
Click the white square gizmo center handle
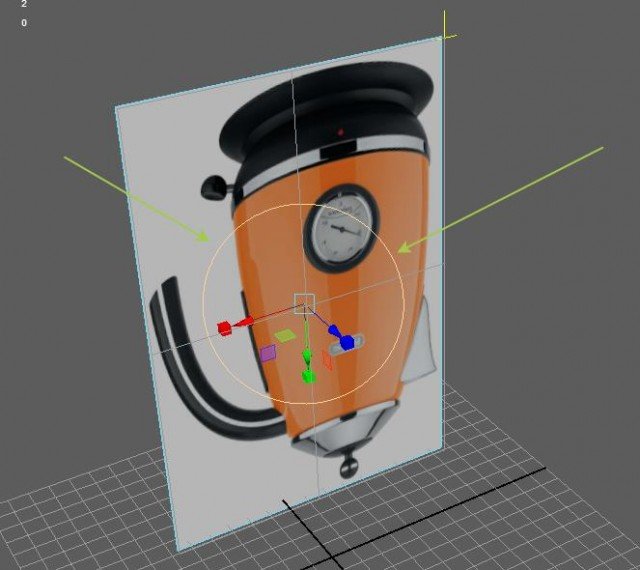coord(305,304)
